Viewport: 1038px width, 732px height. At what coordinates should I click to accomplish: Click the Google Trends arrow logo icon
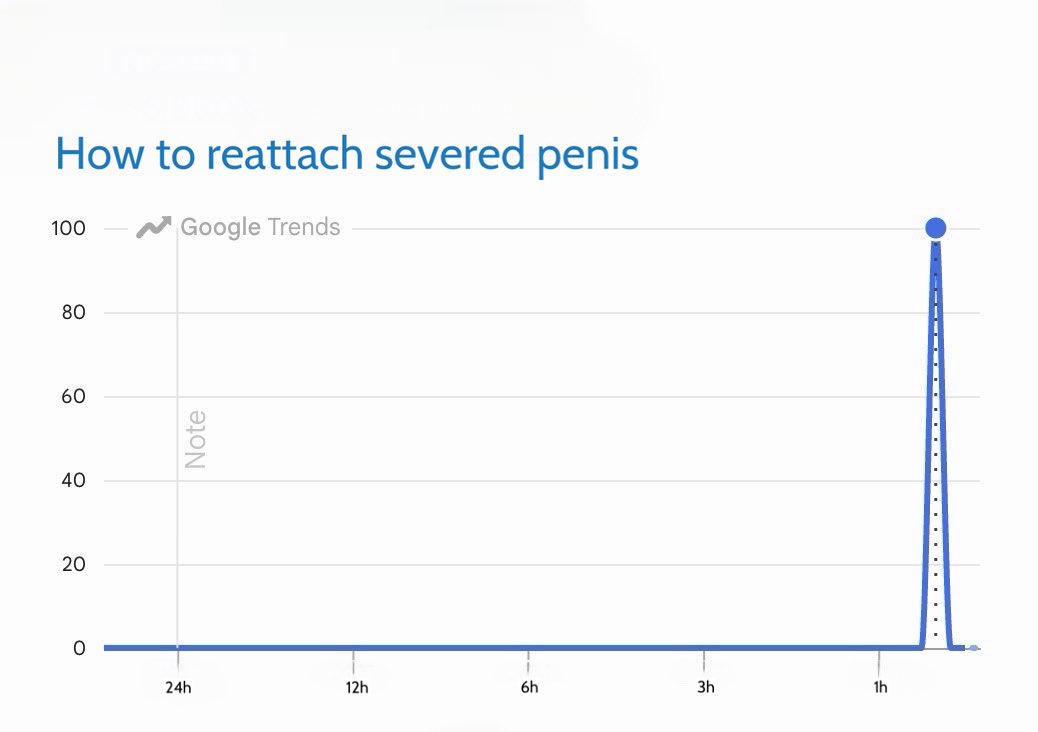tap(154, 227)
